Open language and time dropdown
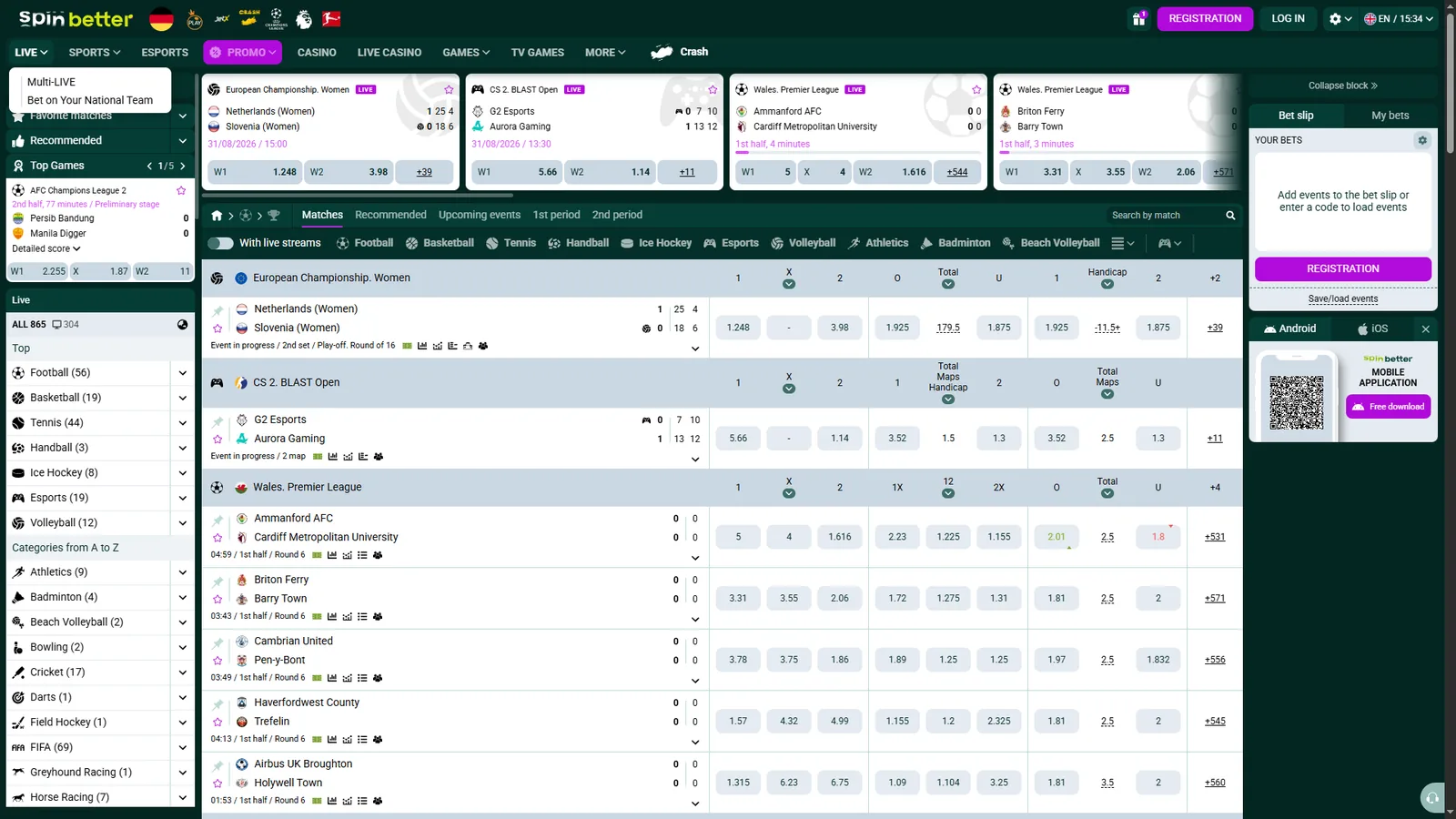Screen dimensions: 1456x819 (x=1399, y=18)
